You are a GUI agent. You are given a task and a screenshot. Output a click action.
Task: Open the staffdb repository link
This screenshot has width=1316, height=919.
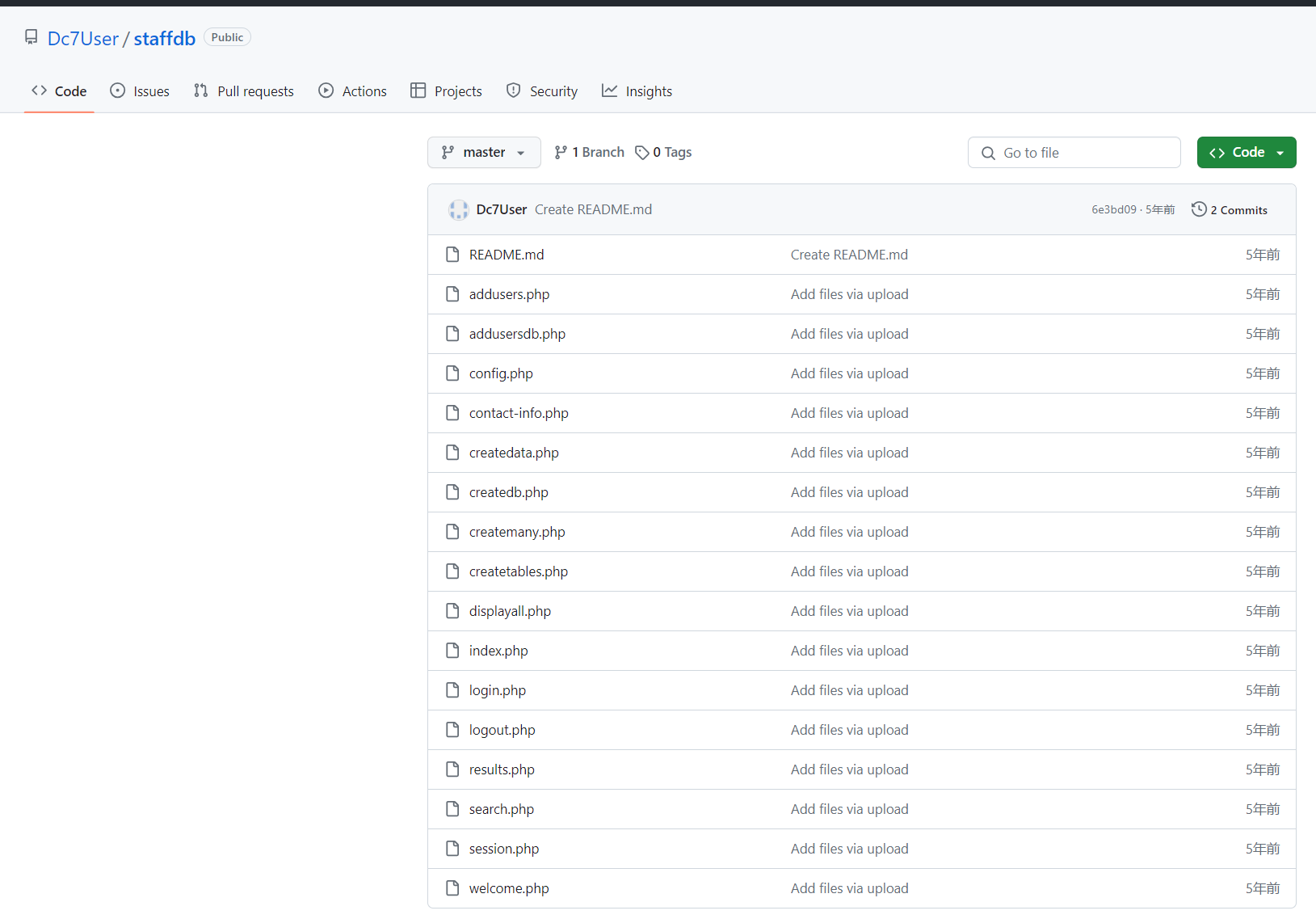165,38
